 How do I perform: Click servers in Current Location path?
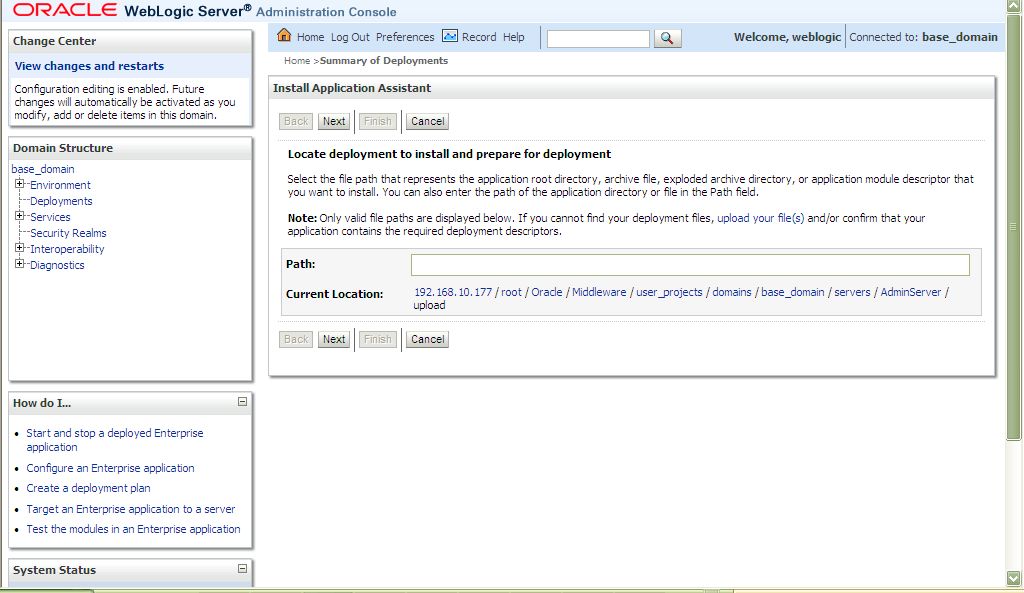852,293
